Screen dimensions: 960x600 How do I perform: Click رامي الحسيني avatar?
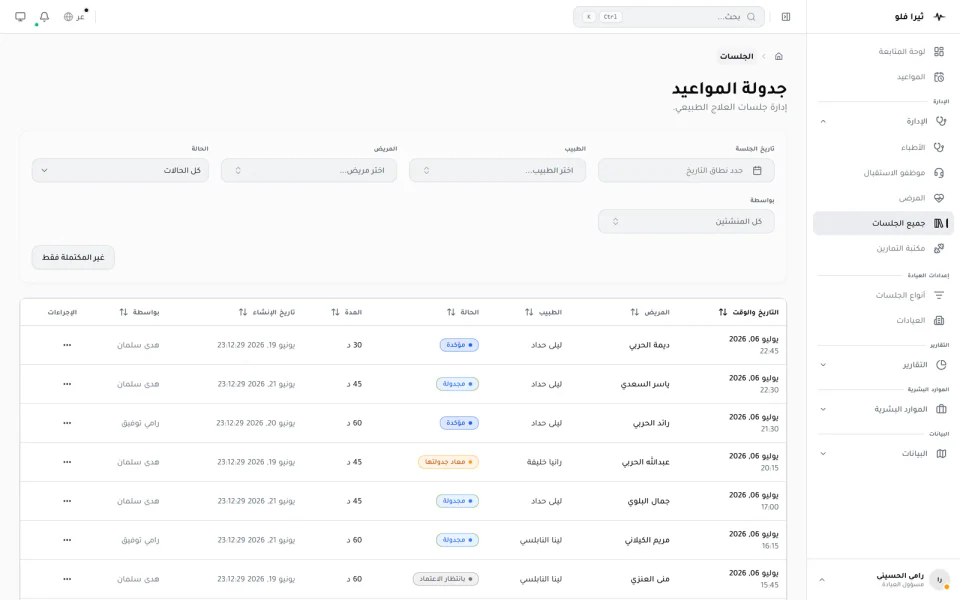coord(939,579)
